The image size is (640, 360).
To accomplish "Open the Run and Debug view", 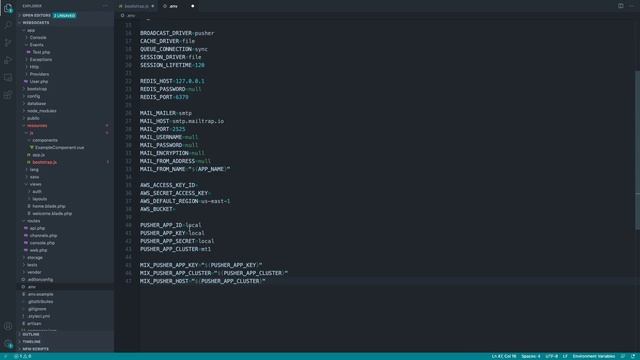I will [8, 60].
